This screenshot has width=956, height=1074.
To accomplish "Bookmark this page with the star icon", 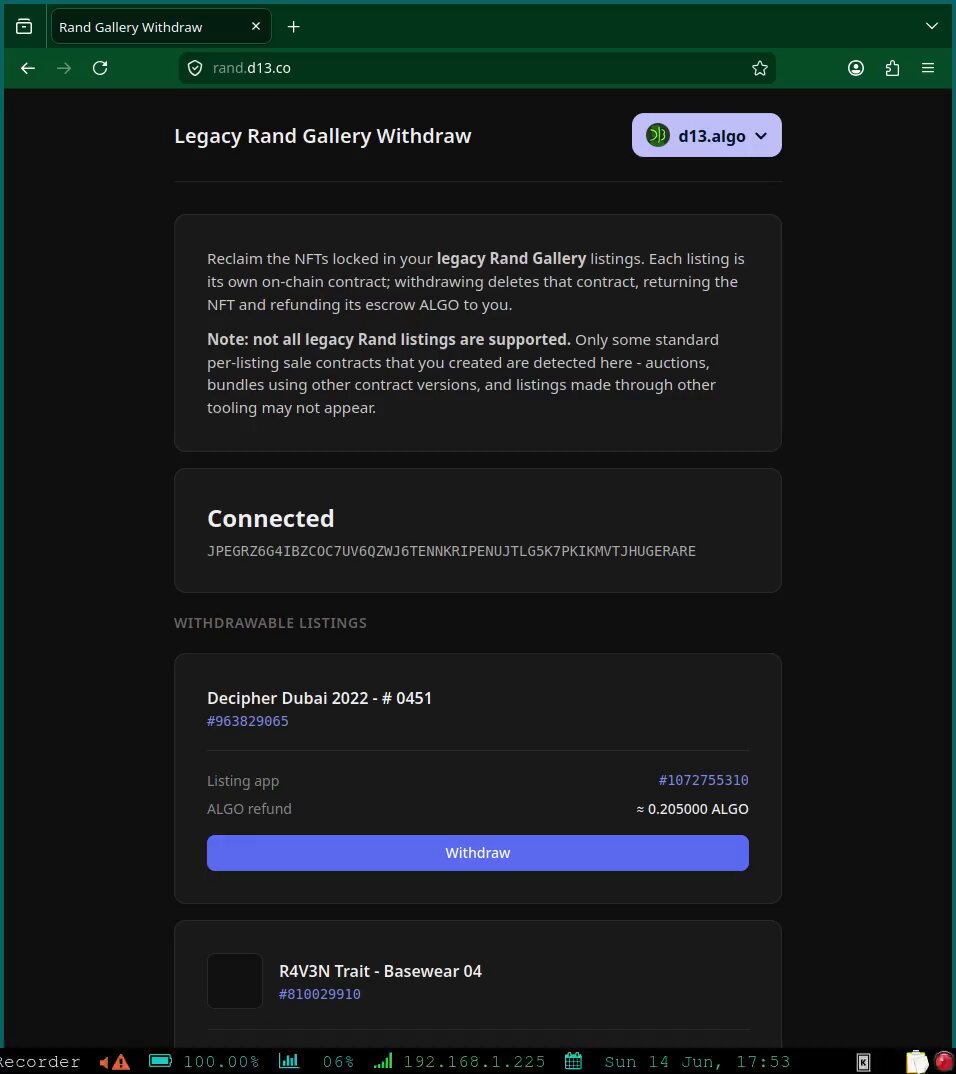I will click(x=759, y=68).
